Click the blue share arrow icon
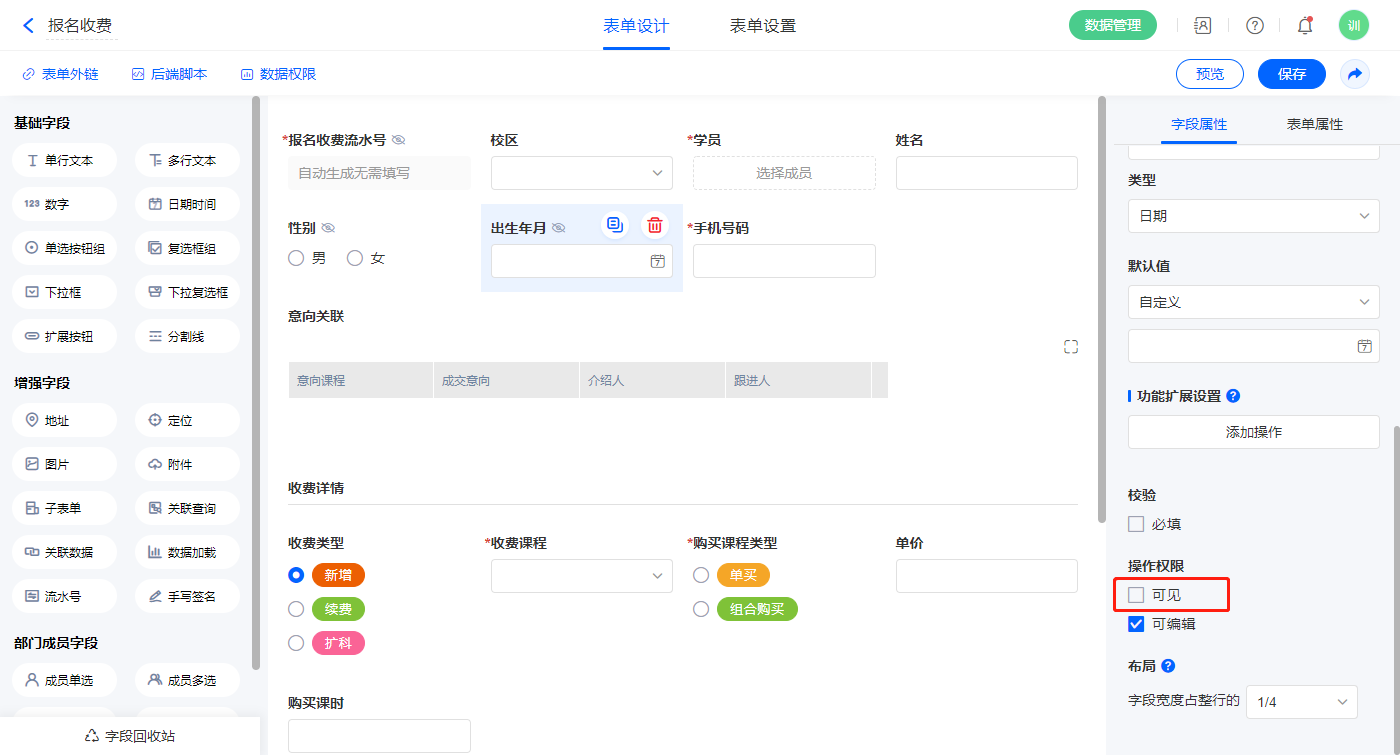 [1354, 74]
